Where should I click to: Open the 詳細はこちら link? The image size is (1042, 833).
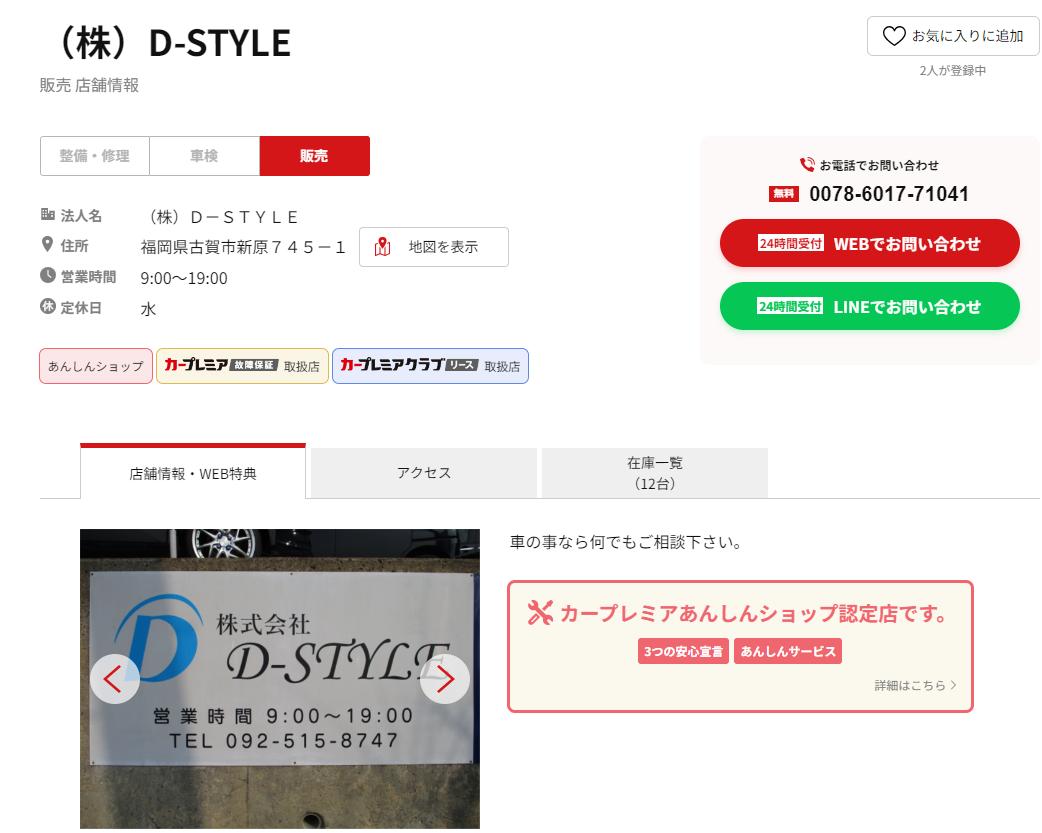pos(915,685)
